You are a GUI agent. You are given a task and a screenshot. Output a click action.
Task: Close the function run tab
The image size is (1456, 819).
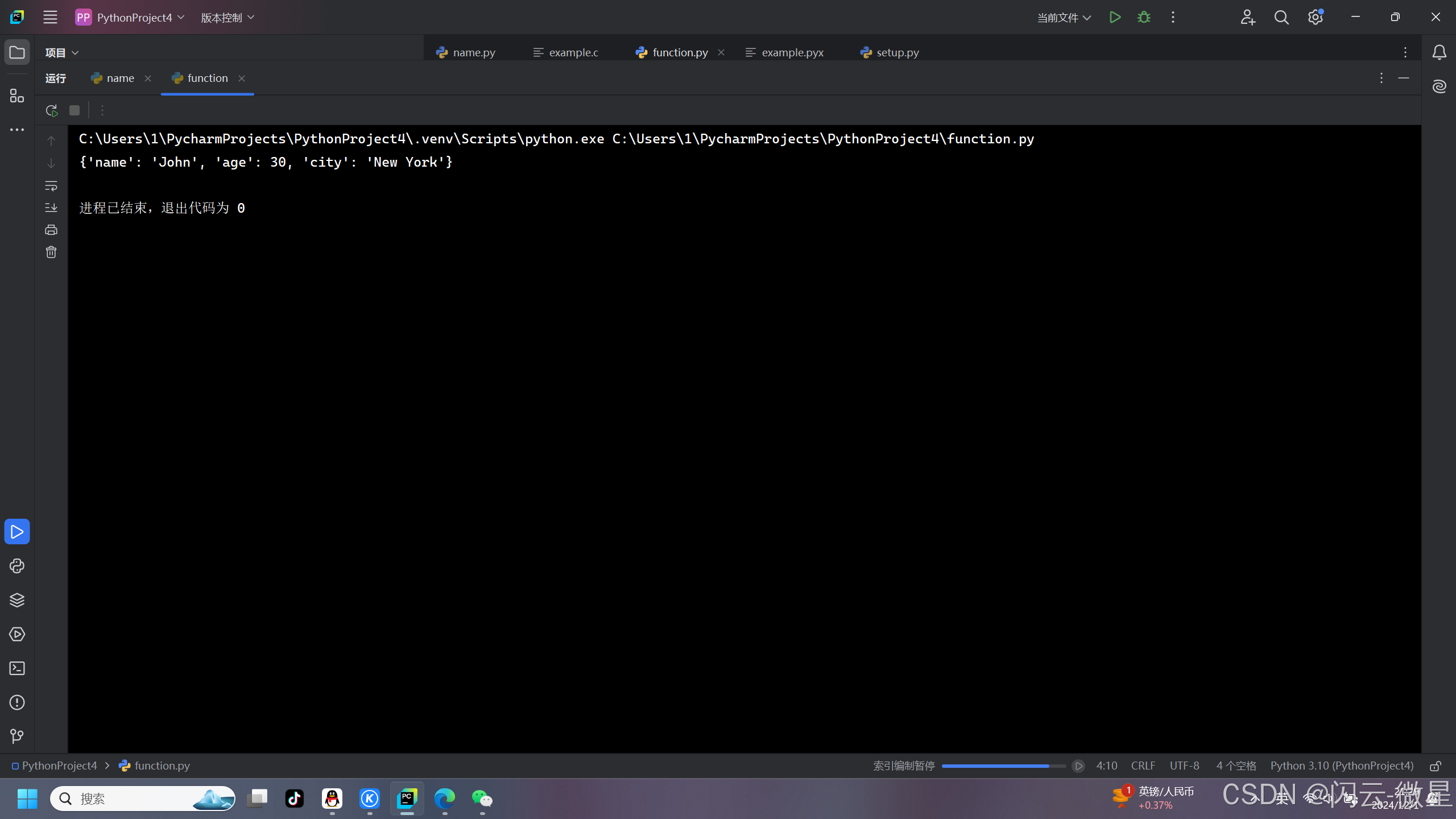pos(242,78)
